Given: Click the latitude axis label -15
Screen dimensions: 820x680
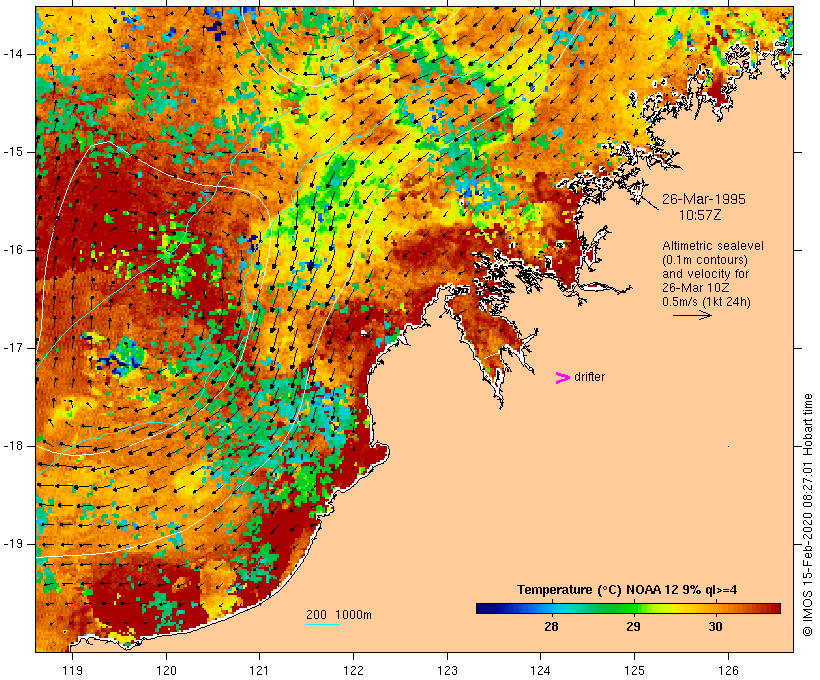Looking at the screenshot, I should click(12, 152).
